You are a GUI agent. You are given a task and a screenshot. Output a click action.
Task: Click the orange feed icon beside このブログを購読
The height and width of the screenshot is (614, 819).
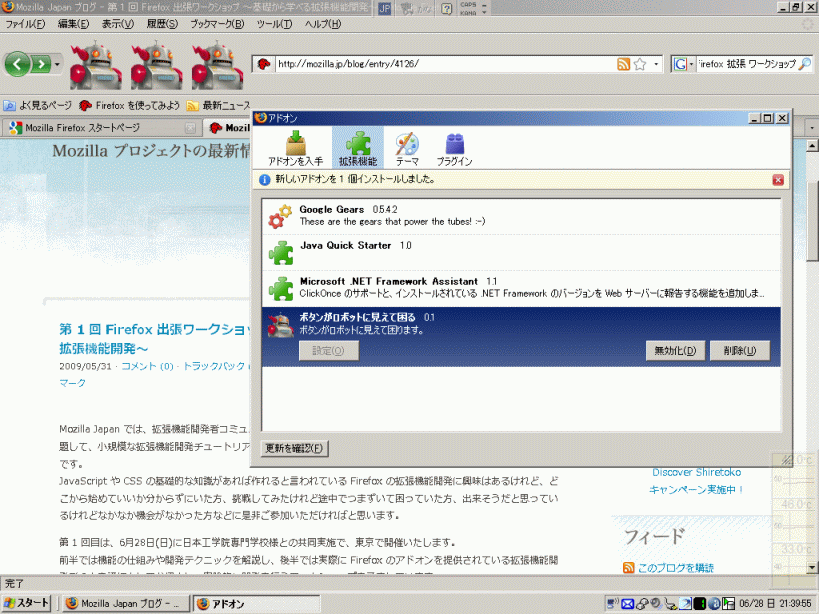(629, 568)
